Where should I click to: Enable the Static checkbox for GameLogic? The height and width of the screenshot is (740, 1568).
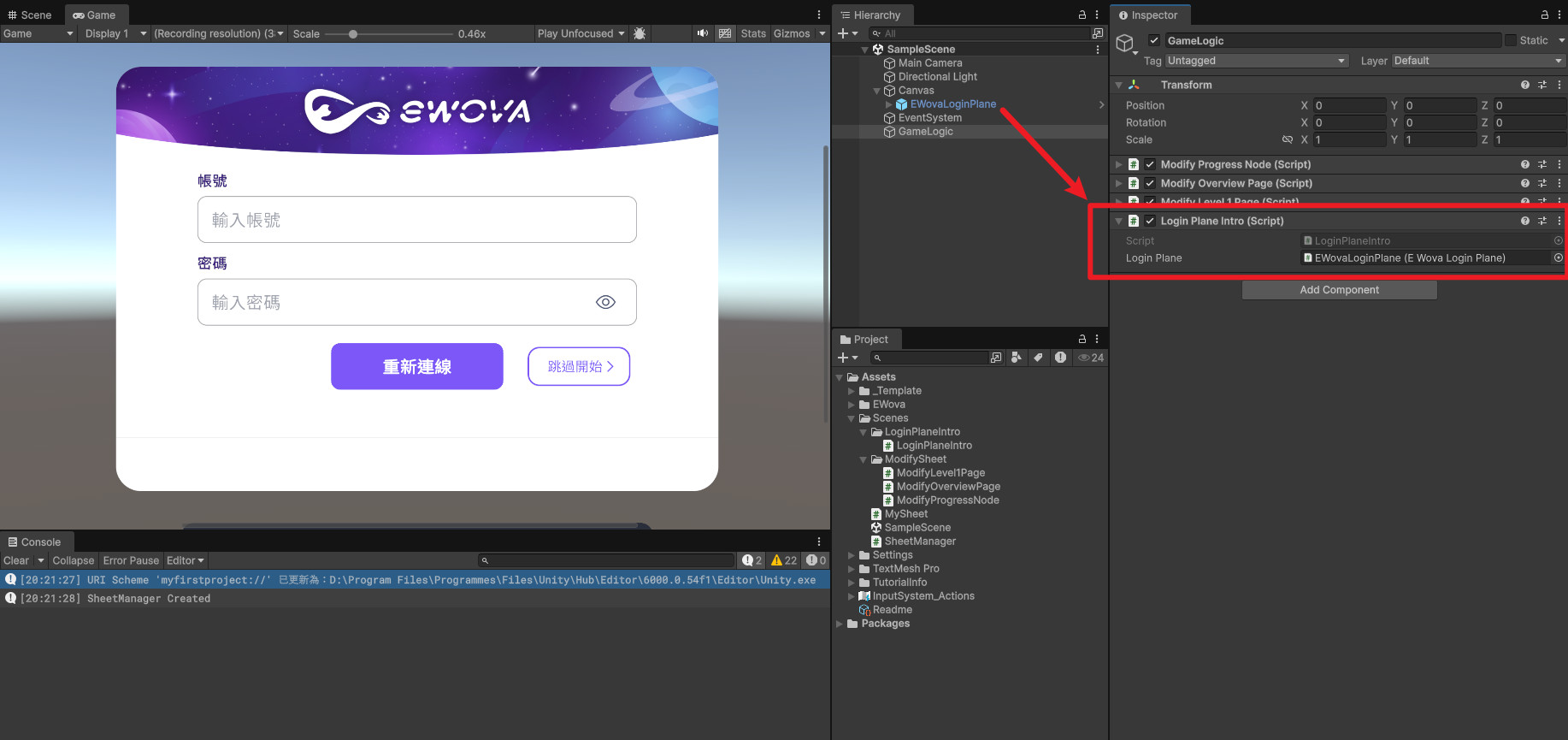(1511, 40)
